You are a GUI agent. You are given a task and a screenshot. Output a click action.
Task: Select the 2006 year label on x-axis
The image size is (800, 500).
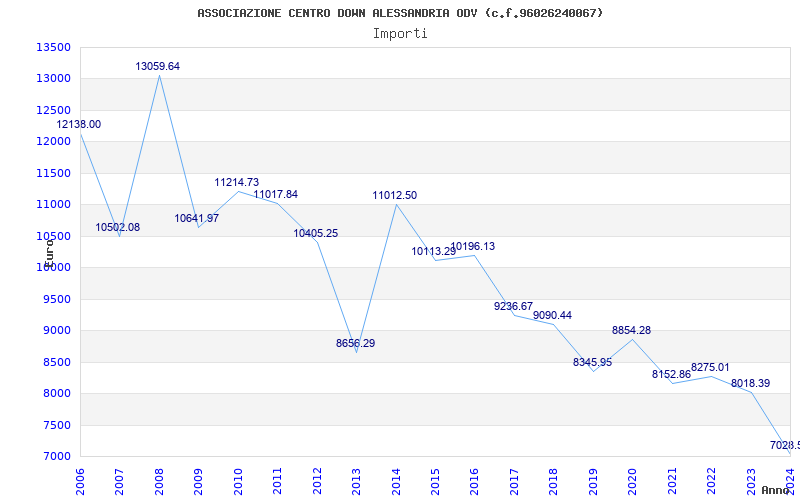[x=80, y=477]
